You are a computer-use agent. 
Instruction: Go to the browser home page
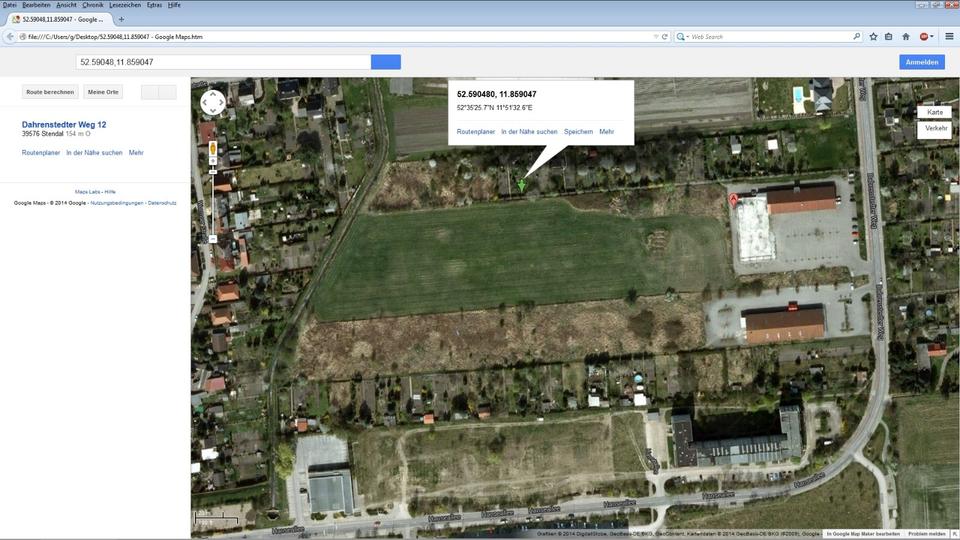906,36
